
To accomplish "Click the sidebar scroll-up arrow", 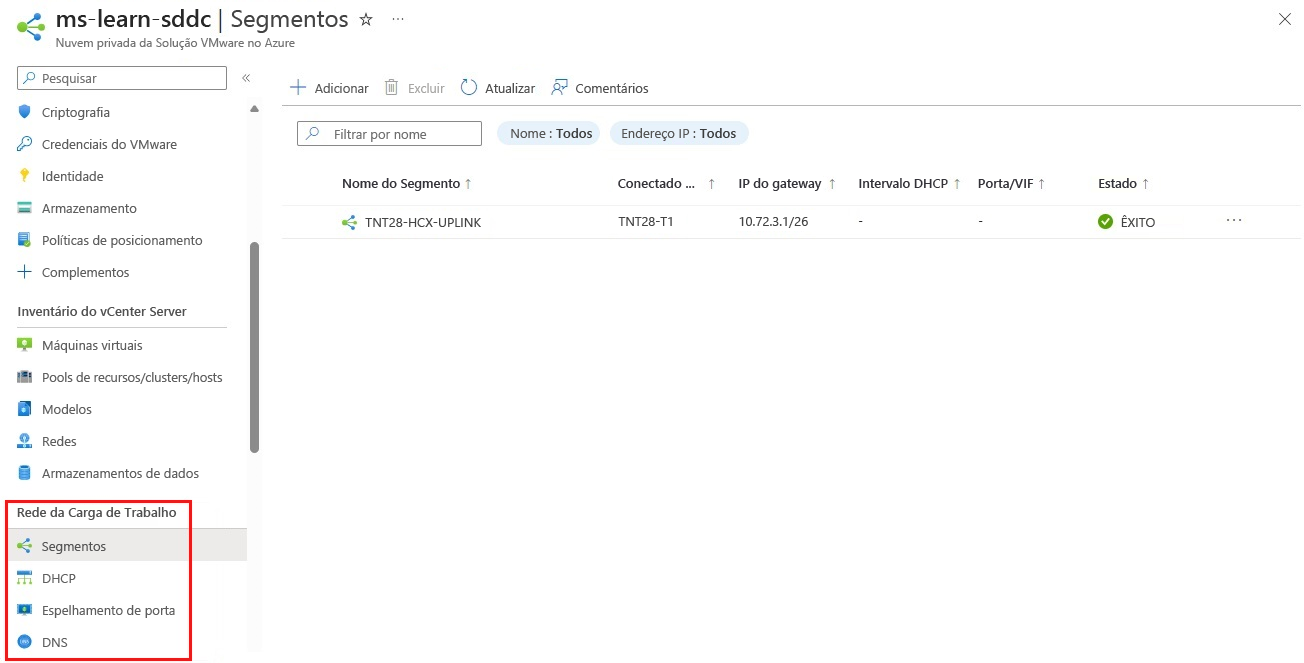I will click(x=254, y=108).
